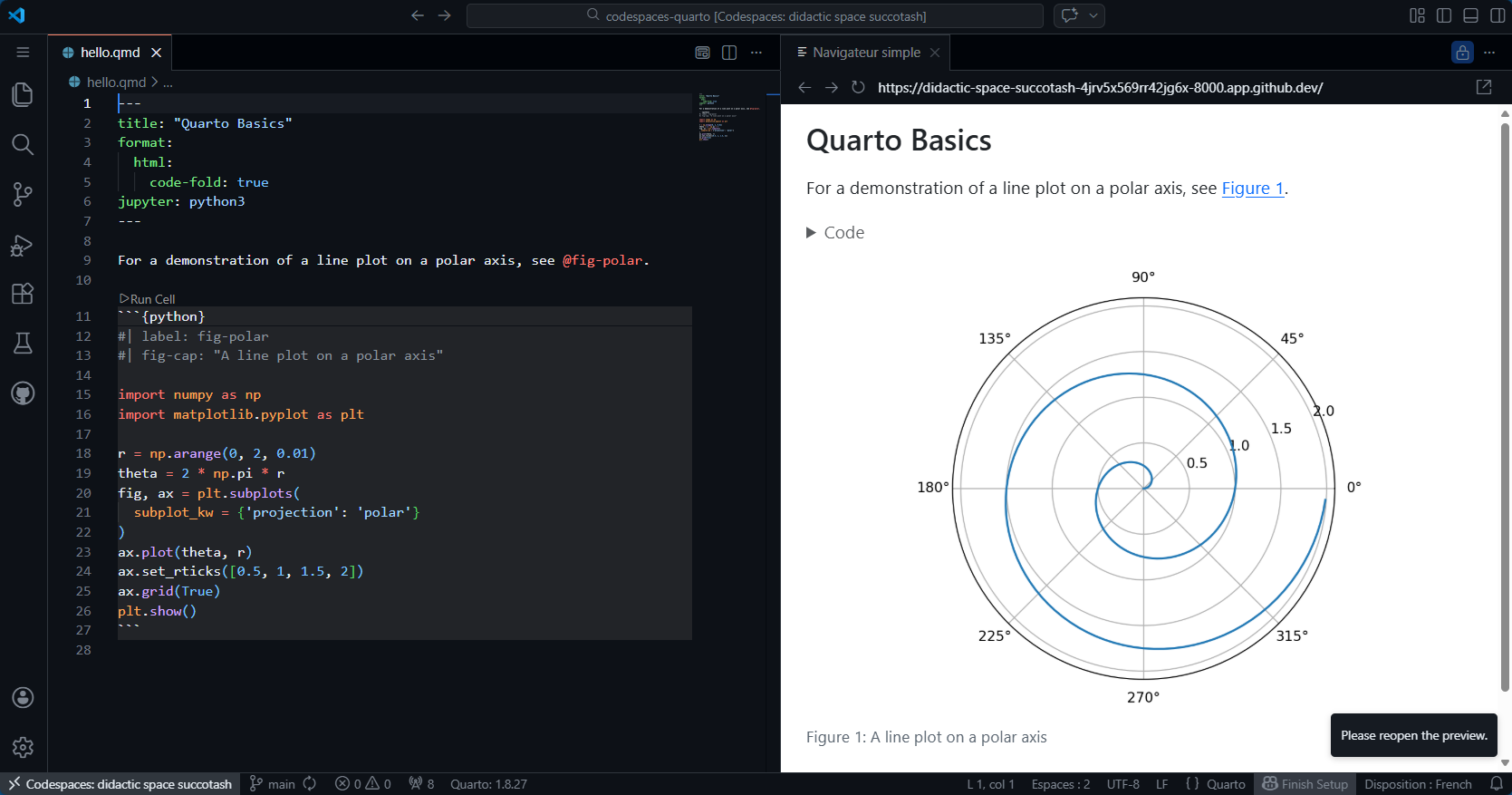The image size is (1512, 795).
Task: Open the GitHub view in the activity bar
Action: pyautogui.click(x=23, y=393)
